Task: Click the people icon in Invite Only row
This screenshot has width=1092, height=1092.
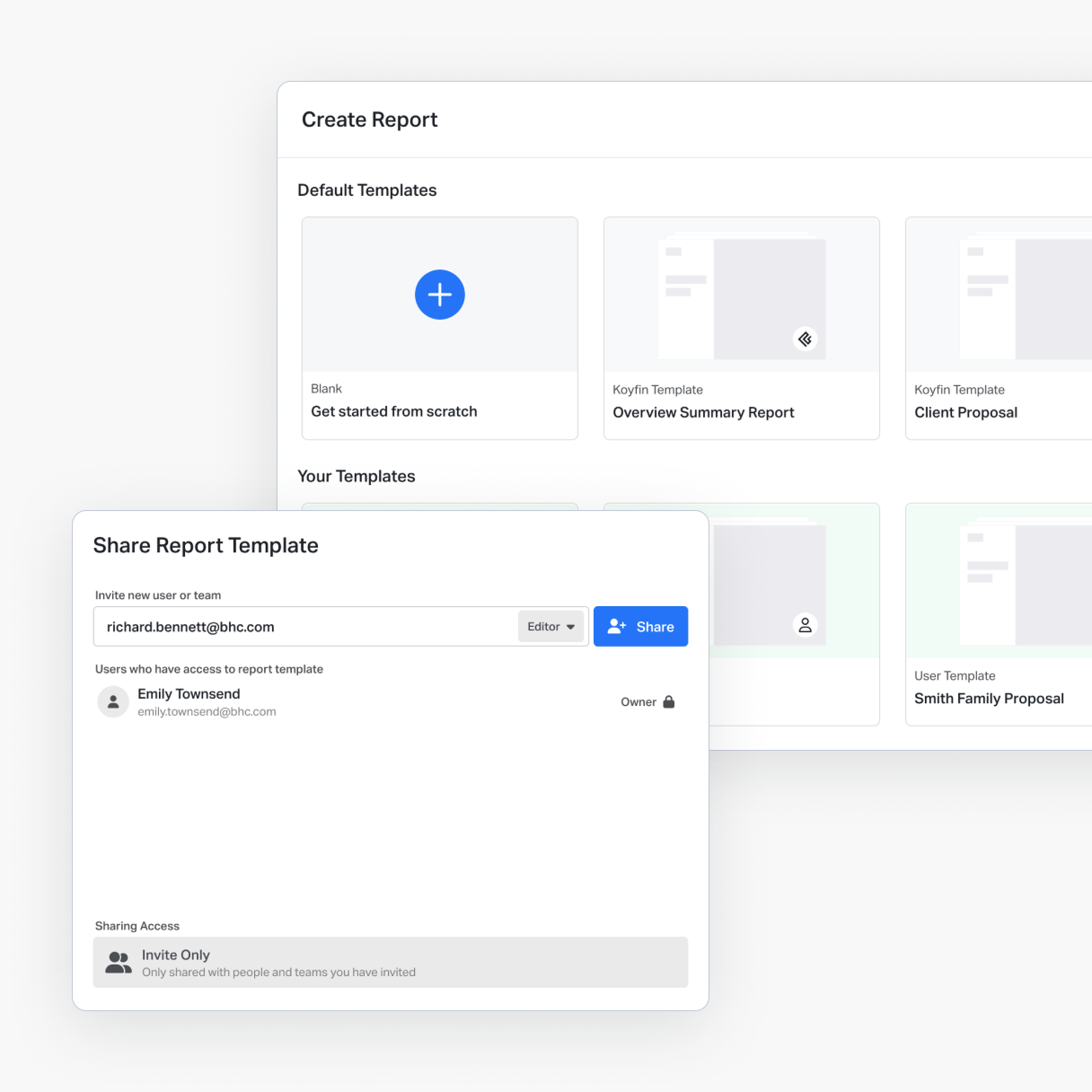Action: pos(119,963)
